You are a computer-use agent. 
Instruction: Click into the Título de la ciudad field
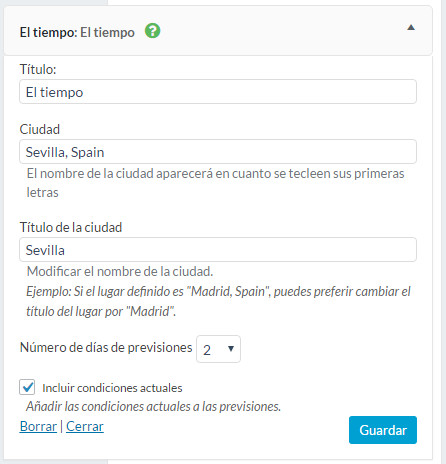(218, 250)
